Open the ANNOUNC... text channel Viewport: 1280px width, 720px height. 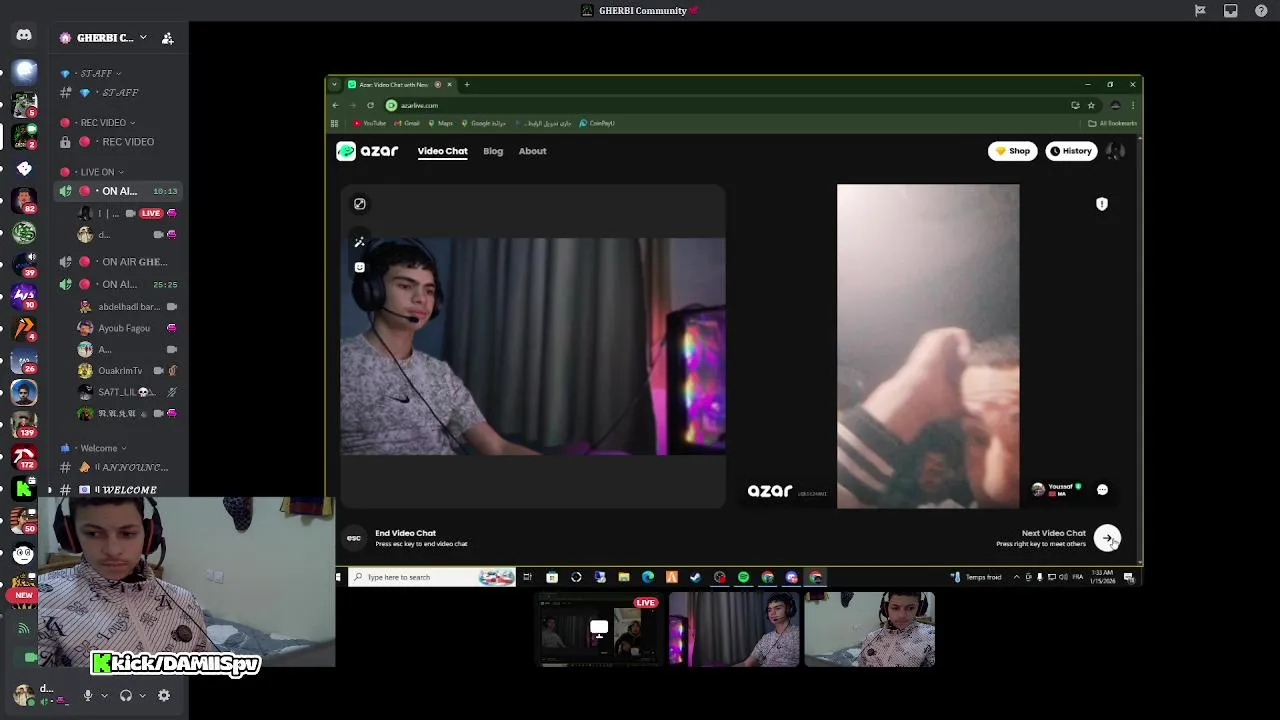tap(119, 467)
